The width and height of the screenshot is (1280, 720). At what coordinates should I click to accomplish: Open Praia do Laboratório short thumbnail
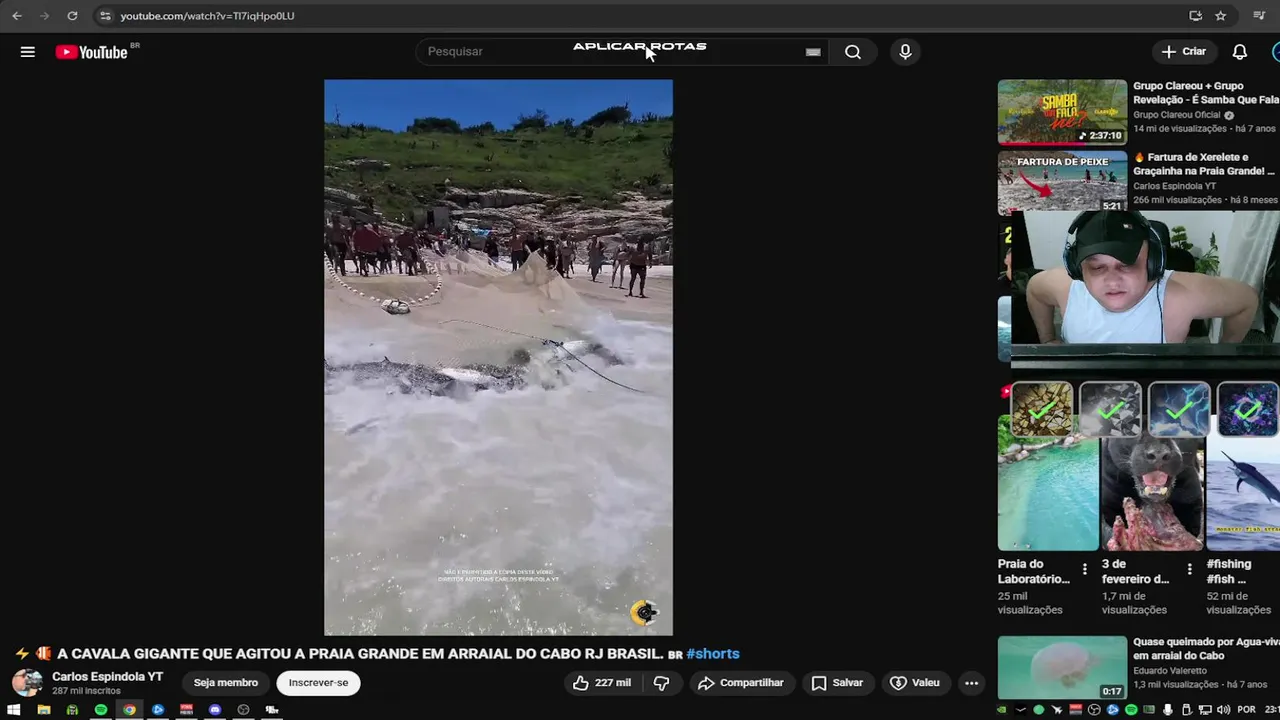click(1048, 482)
